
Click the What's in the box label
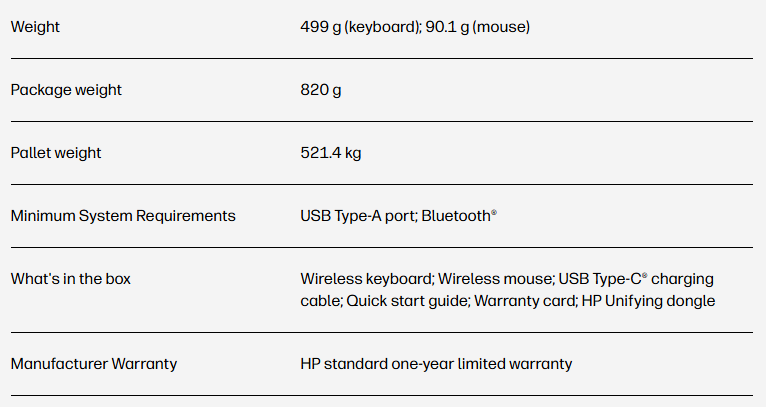click(70, 279)
